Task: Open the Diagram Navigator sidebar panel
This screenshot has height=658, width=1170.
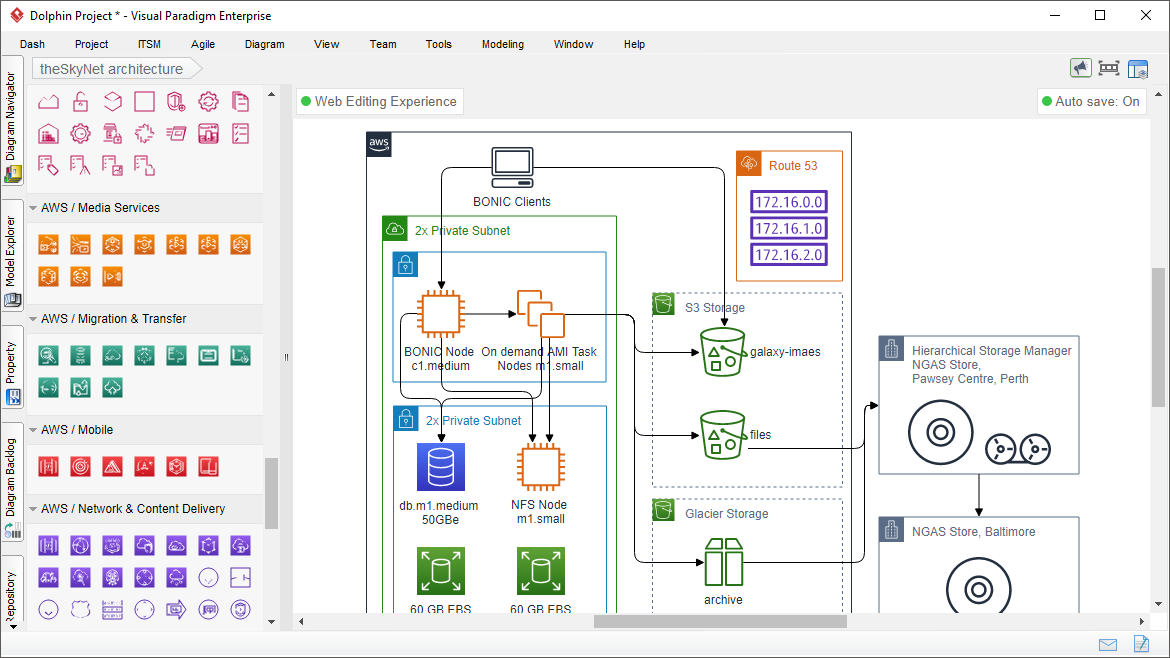Action: tap(12, 130)
